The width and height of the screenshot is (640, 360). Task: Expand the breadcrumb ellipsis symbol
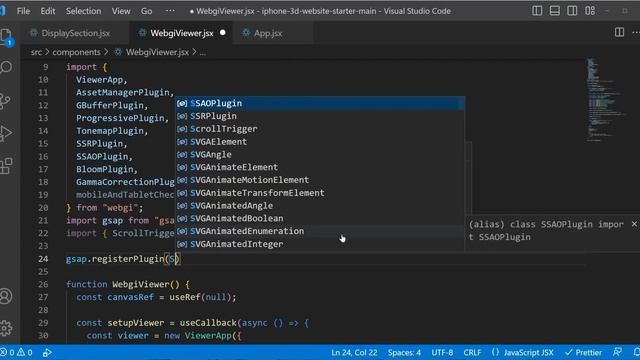(x=203, y=52)
